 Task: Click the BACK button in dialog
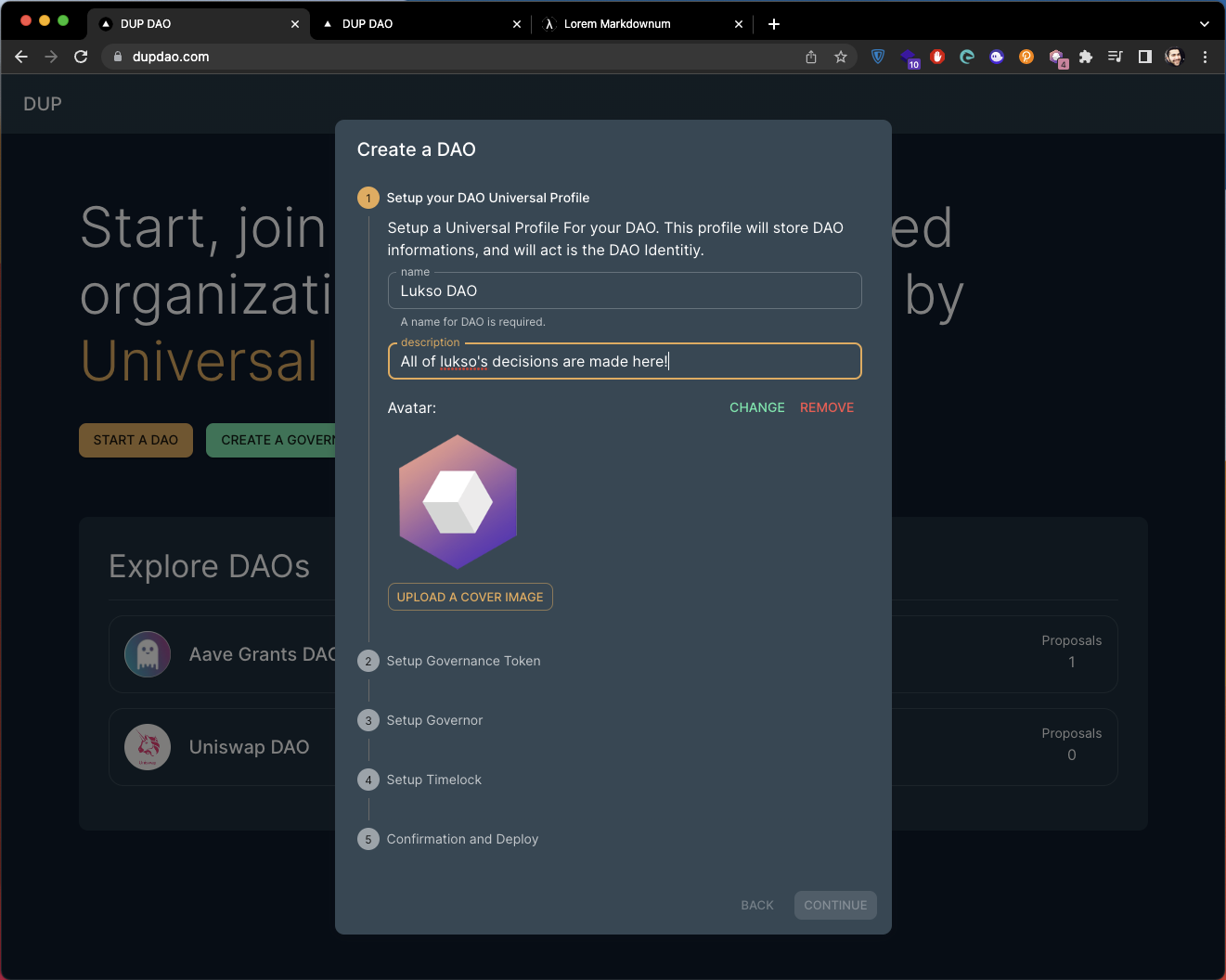(757, 905)
